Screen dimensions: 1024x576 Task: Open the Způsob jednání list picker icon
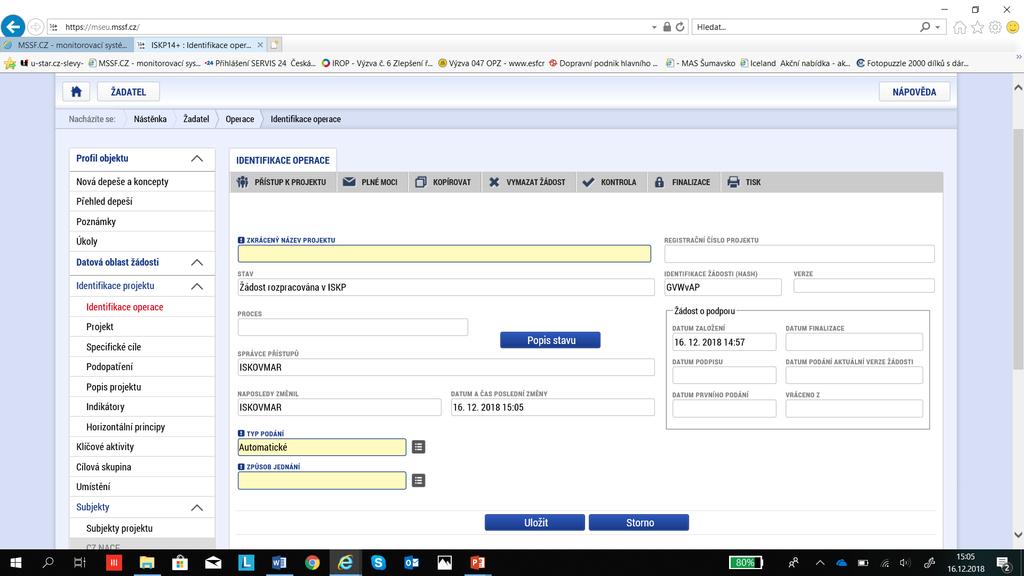click(419, 480)
